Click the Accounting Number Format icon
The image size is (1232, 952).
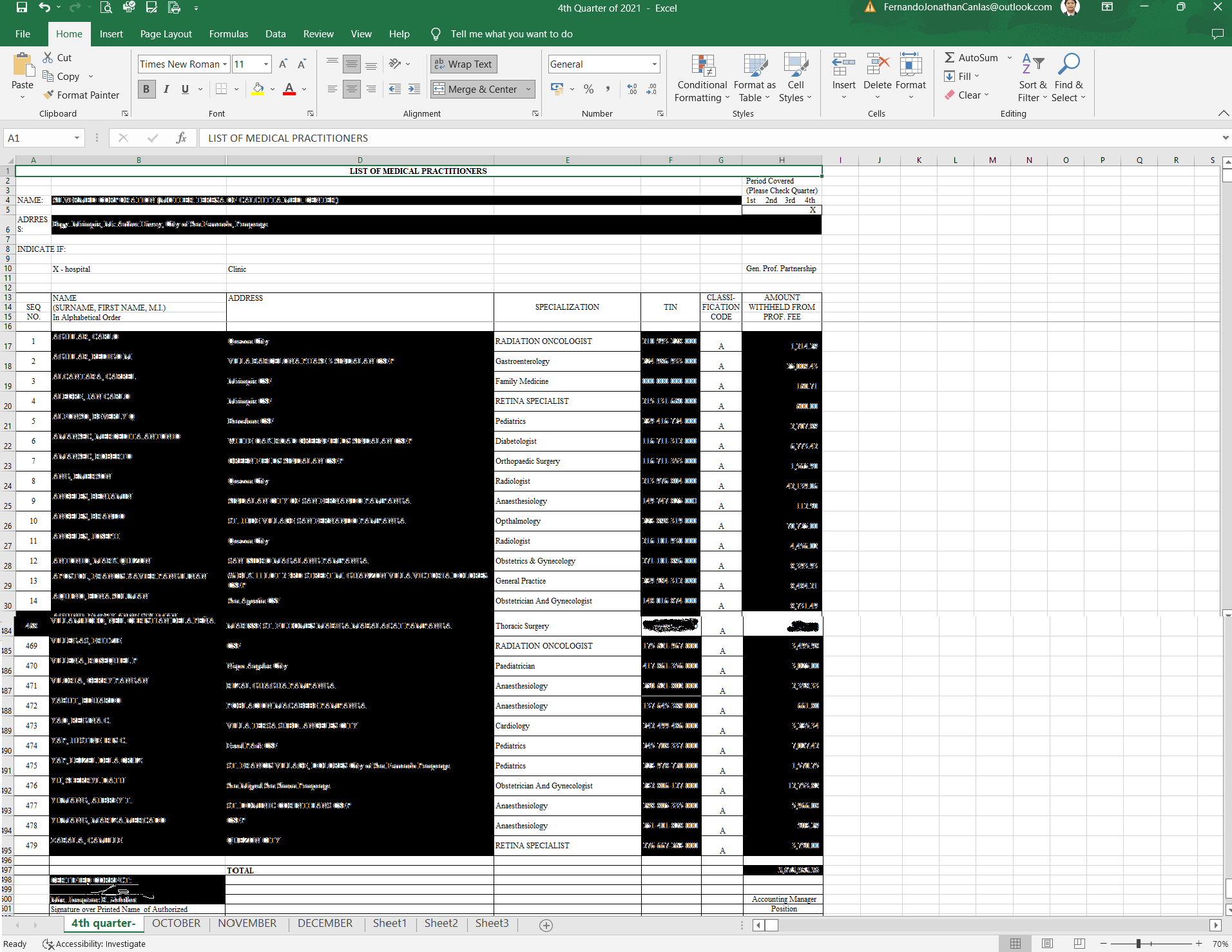pyautogui.click(x=557, y=89)
